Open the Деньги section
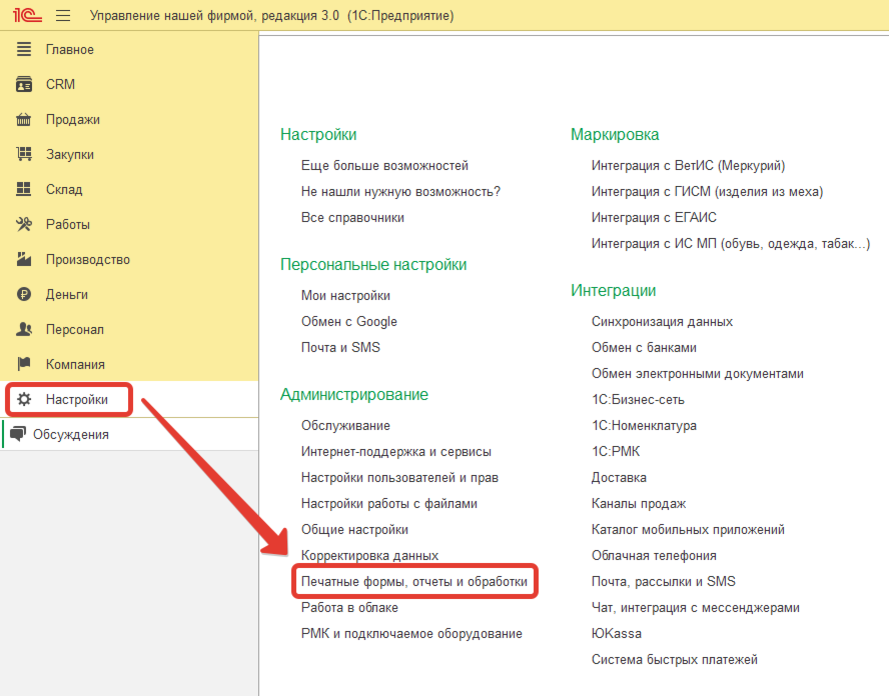This screenshot has height=696, width=889. (x=67, y=295)
